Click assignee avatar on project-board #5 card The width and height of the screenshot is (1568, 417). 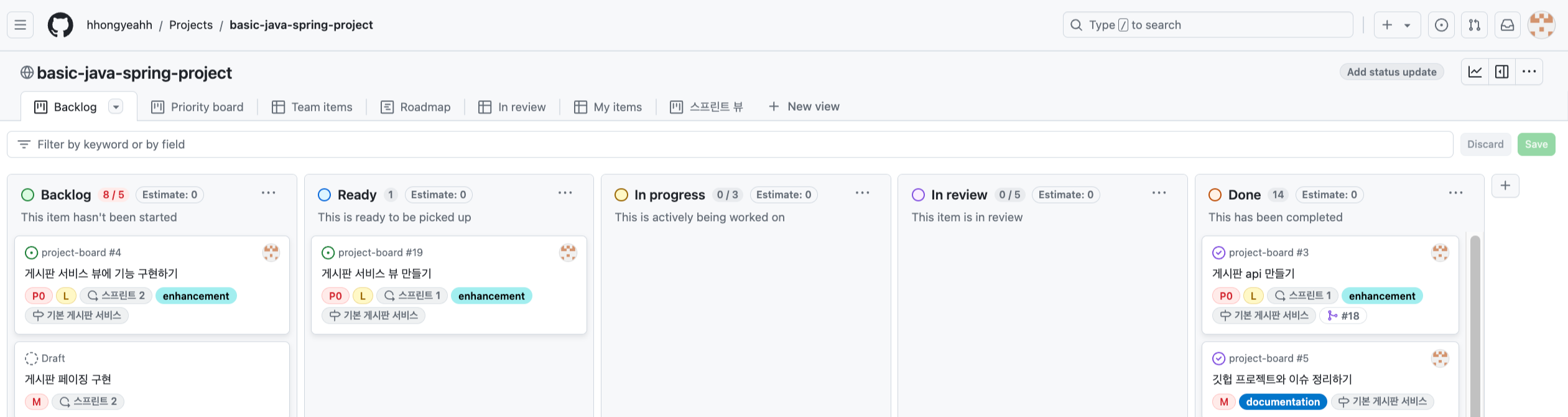[1440, 358]
